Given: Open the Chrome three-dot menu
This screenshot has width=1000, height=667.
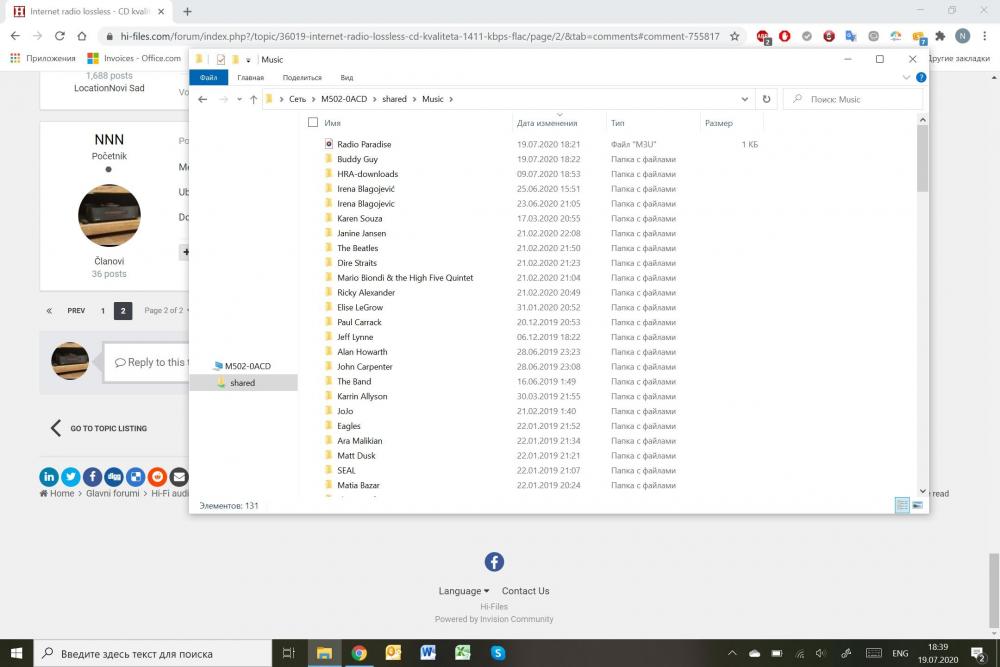Looking at the screenshot, I should coord(985,36).
